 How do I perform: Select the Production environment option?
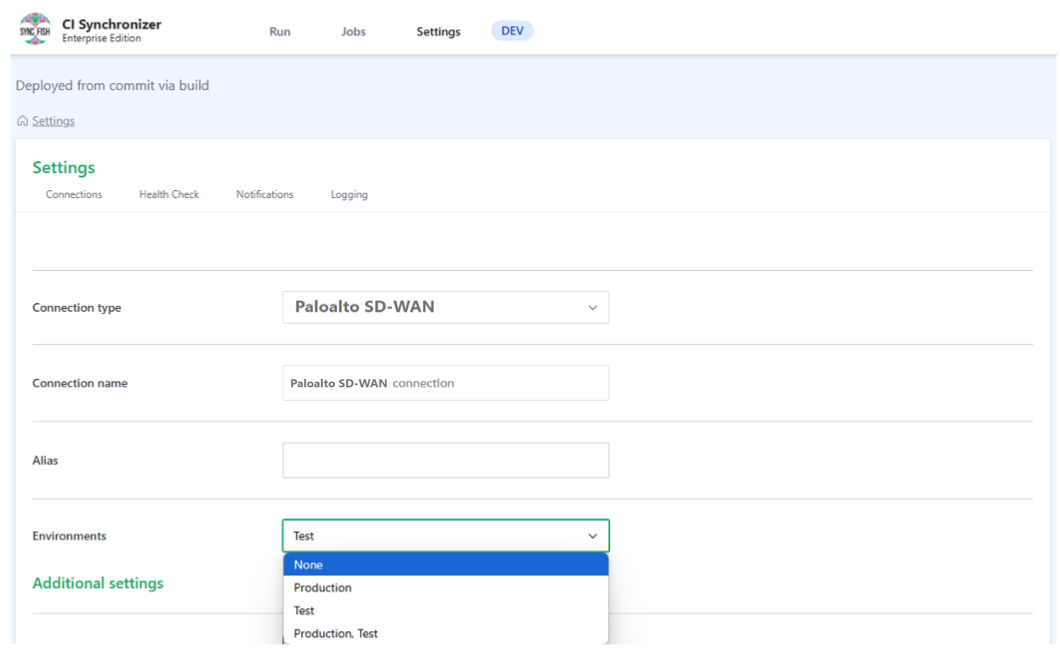point(445,588)
